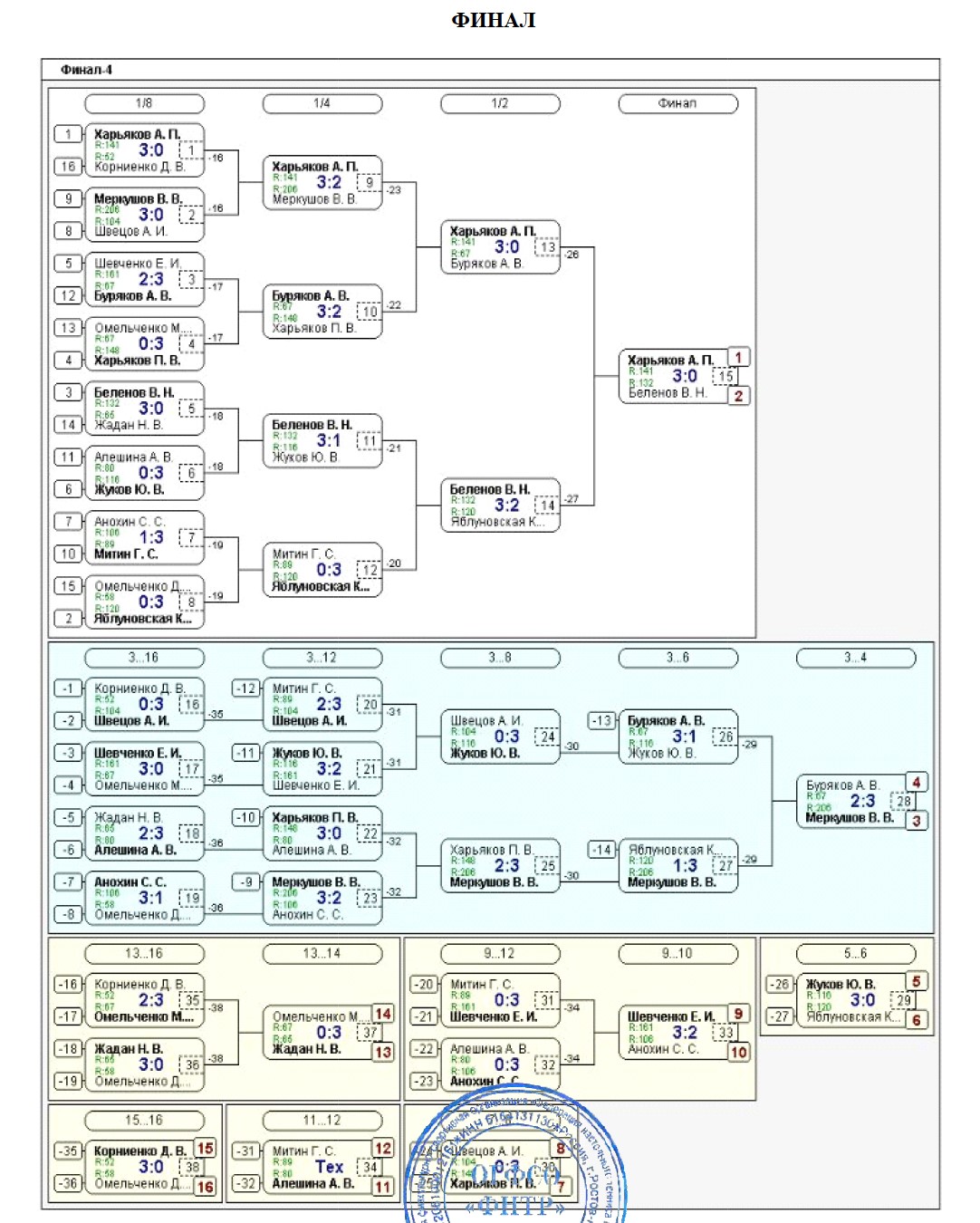
Task: Click the "ФИНАЛ" page title
Action: 494,20
